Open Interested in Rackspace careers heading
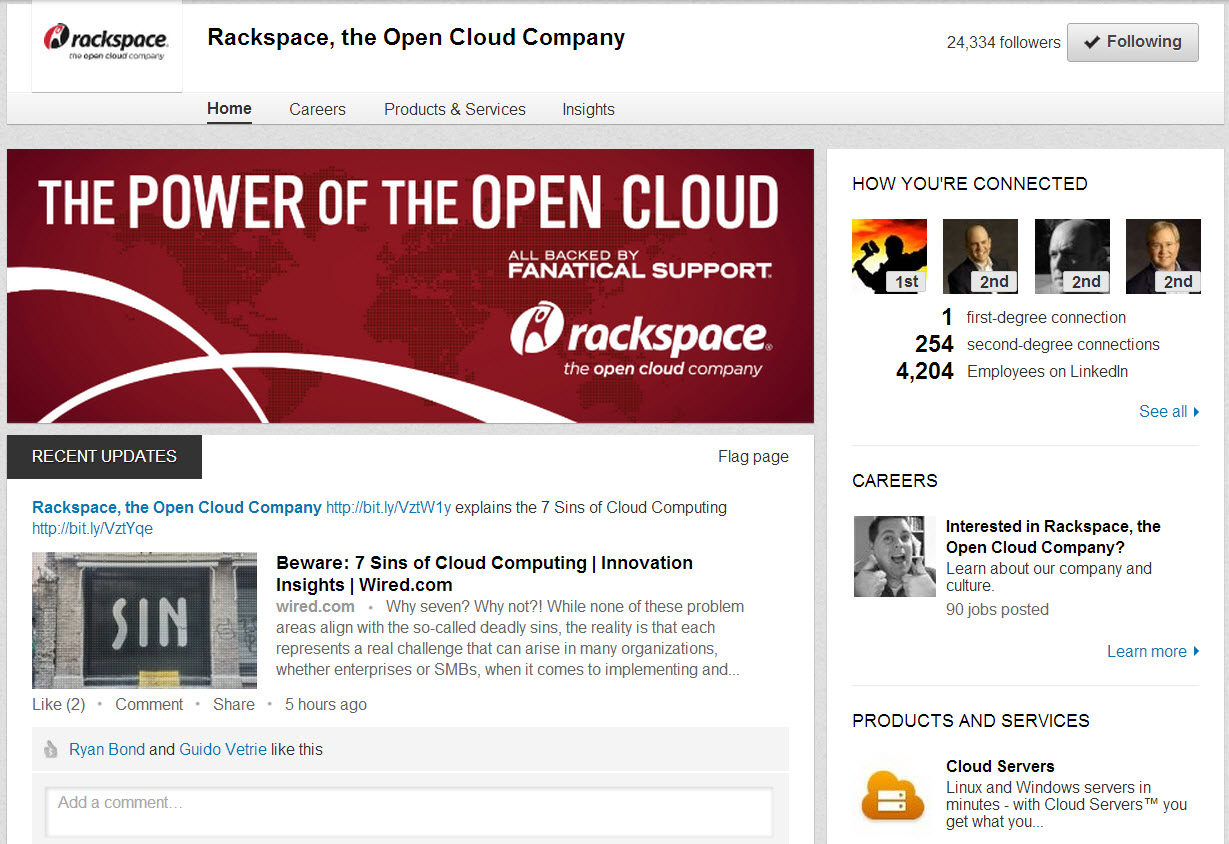Screen dimensions: 1229x844 point(1053,537)
